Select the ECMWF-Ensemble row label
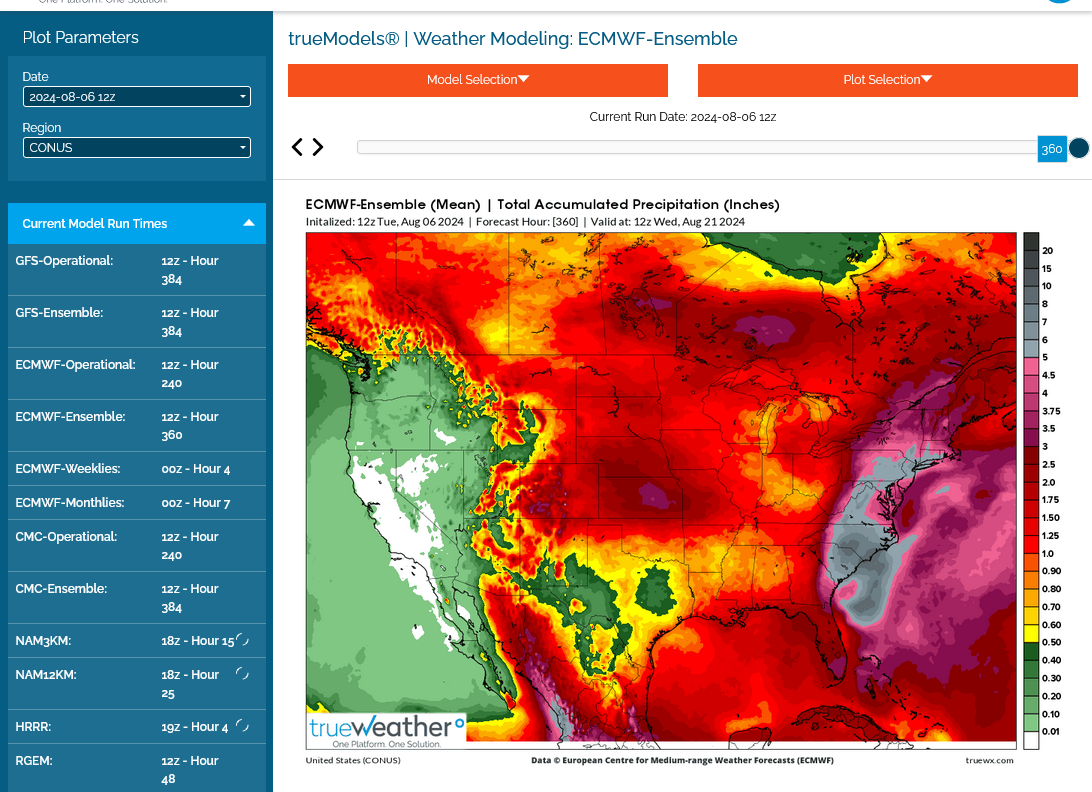This screenshot has width=1092, height=792. coord(70,417)
